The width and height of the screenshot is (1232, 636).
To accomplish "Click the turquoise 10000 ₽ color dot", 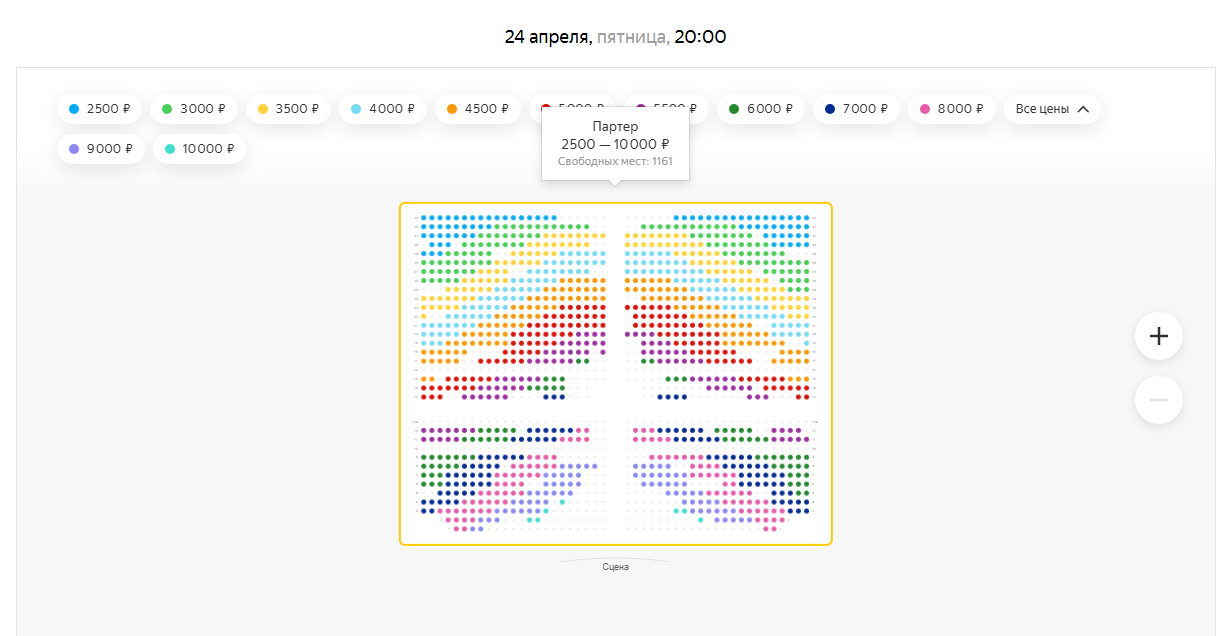I will (x=170, y=149).
